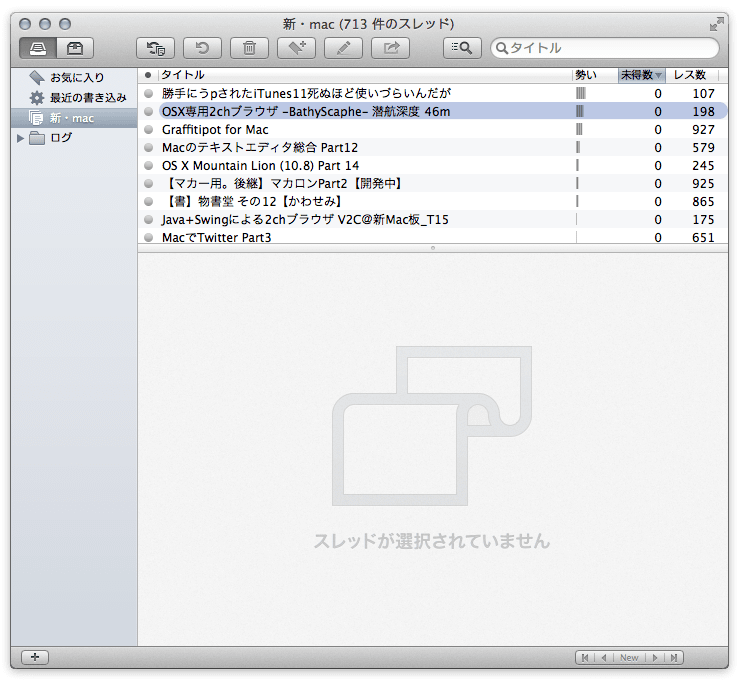The image size is (740, 680).
Task: Click the share arrow toolbar icon
Action: [390, 47]
